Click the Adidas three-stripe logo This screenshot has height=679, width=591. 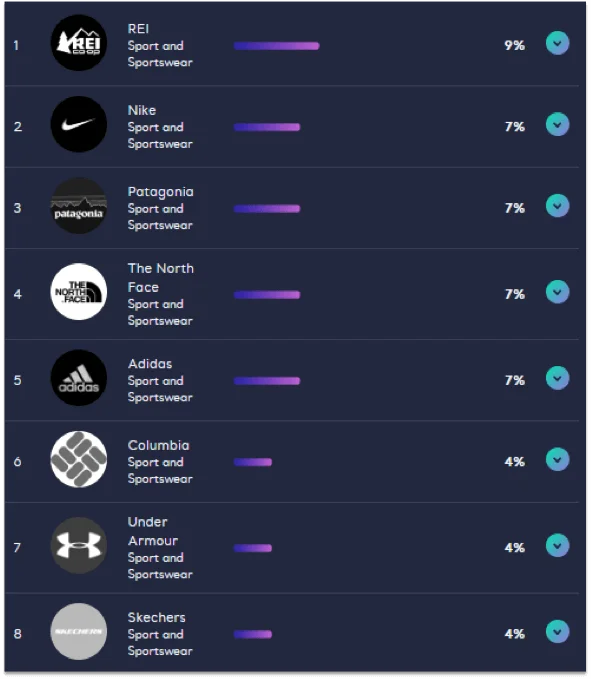tap(79, 378)
